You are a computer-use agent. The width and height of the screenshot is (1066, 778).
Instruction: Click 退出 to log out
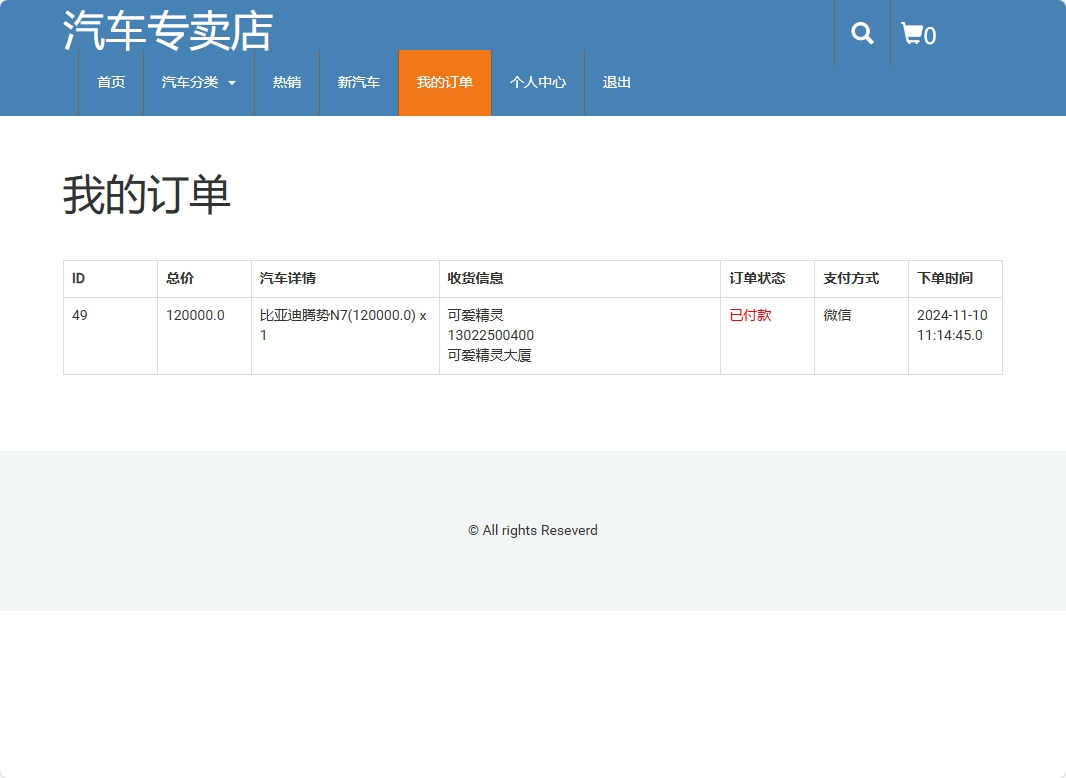tap(616, 83)
